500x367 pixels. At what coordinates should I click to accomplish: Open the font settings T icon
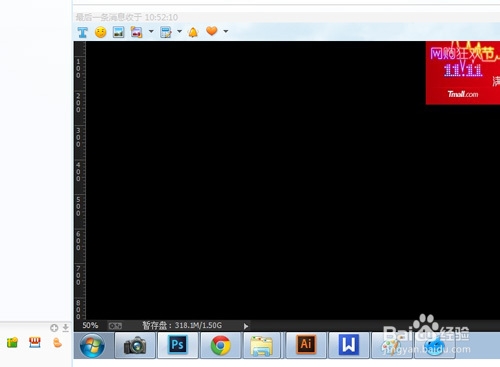click(x=82, y=32)
